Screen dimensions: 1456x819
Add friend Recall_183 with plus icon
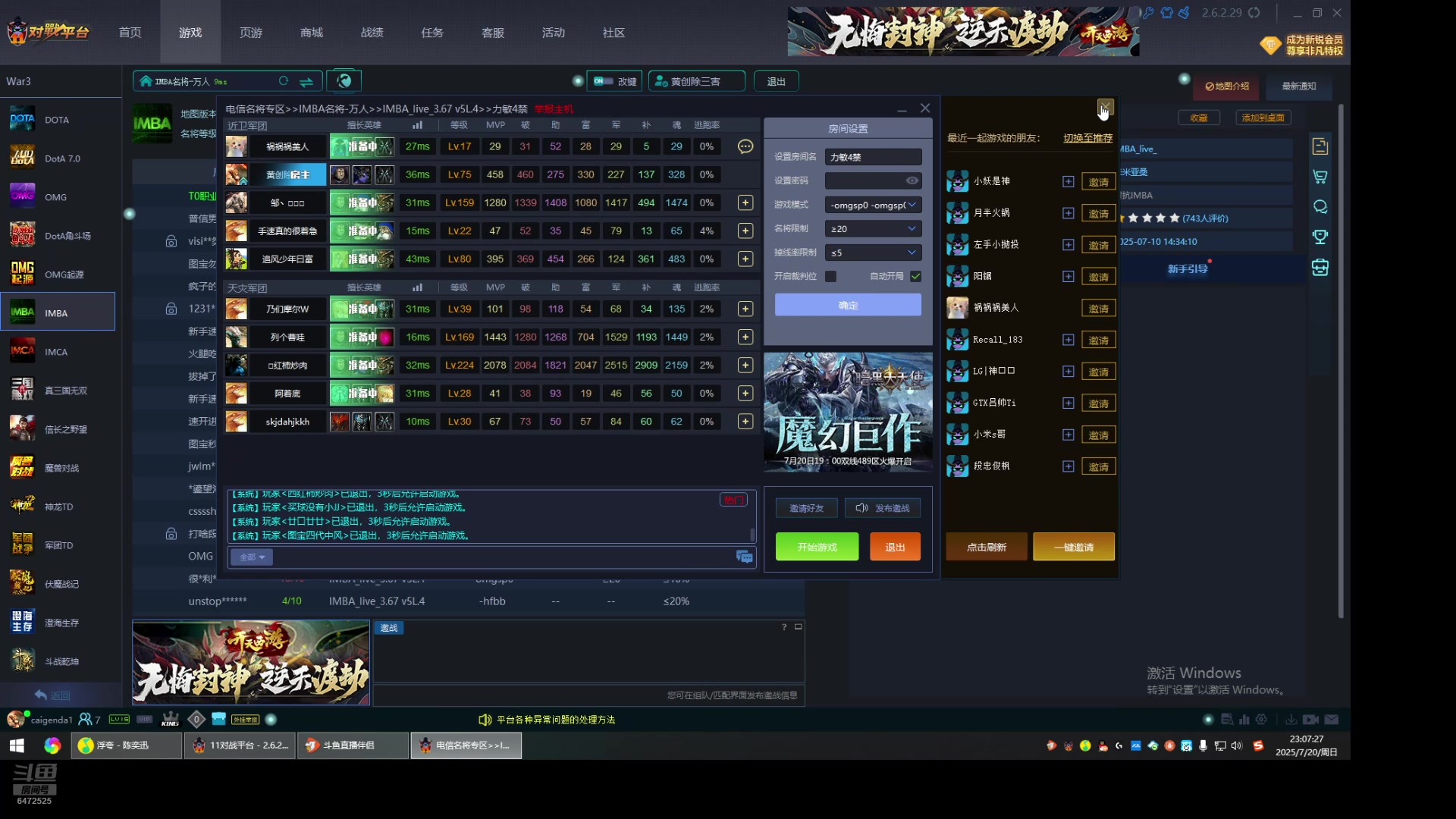click(x=1068, y=340)
